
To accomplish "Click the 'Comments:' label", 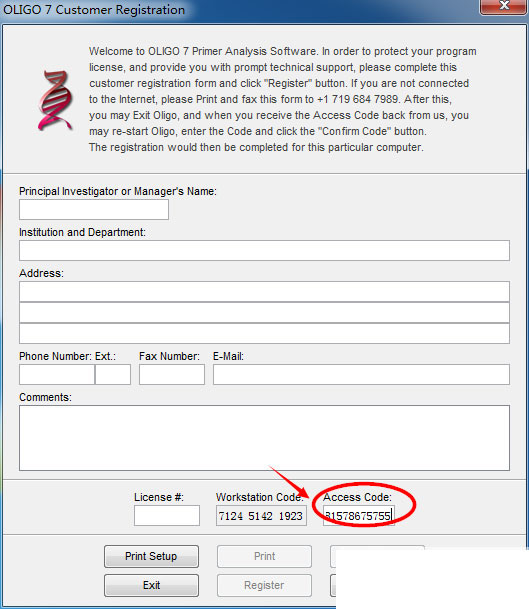I will click(45, 397).
